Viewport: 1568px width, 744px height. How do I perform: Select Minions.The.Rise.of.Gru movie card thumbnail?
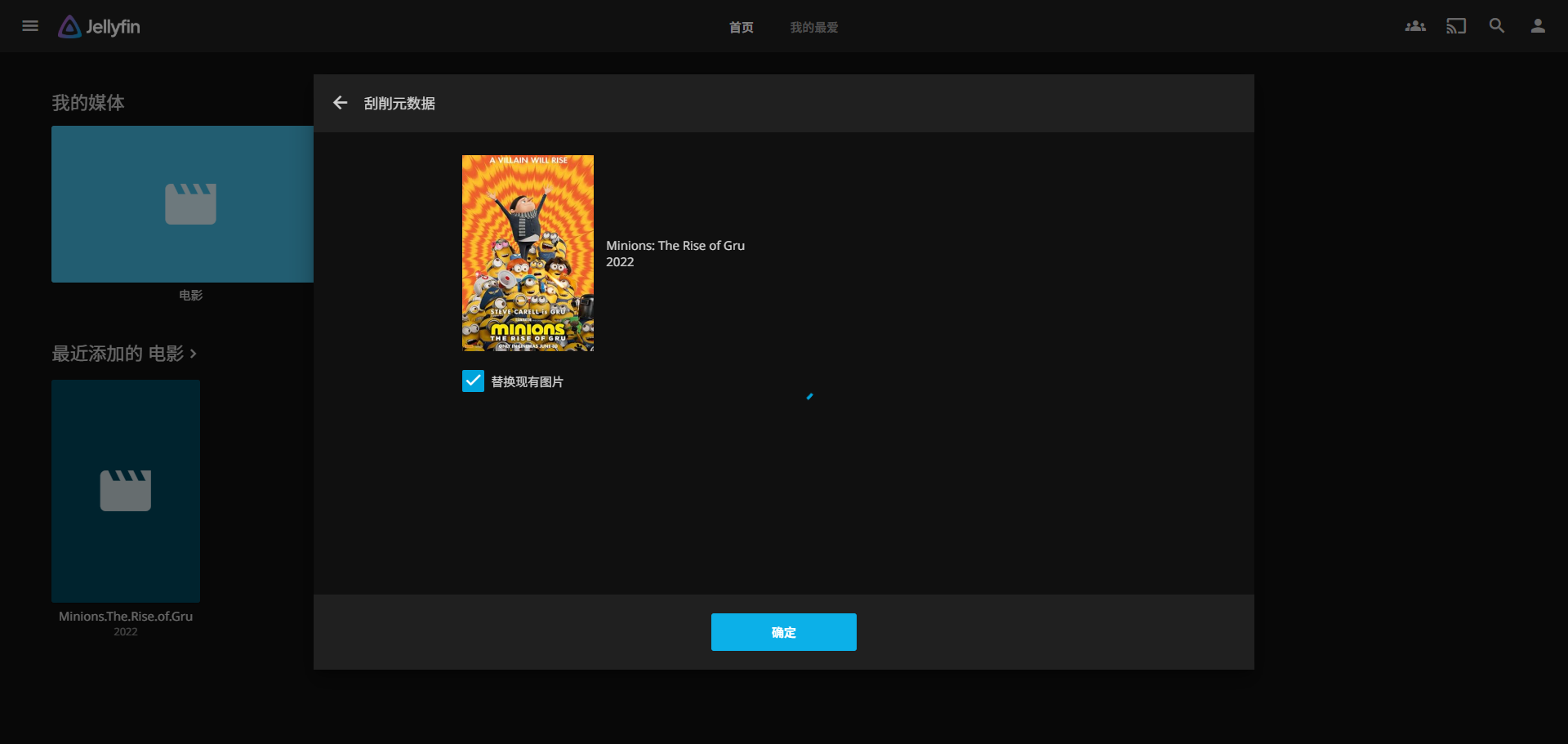[126, 491]
